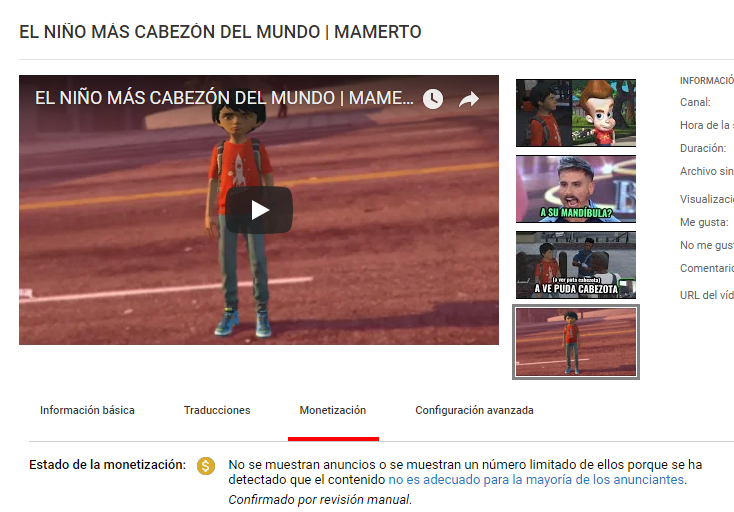Click the 'Me gusta:' info label
Screen dimensions: 734x512
[x=704, y=222]
